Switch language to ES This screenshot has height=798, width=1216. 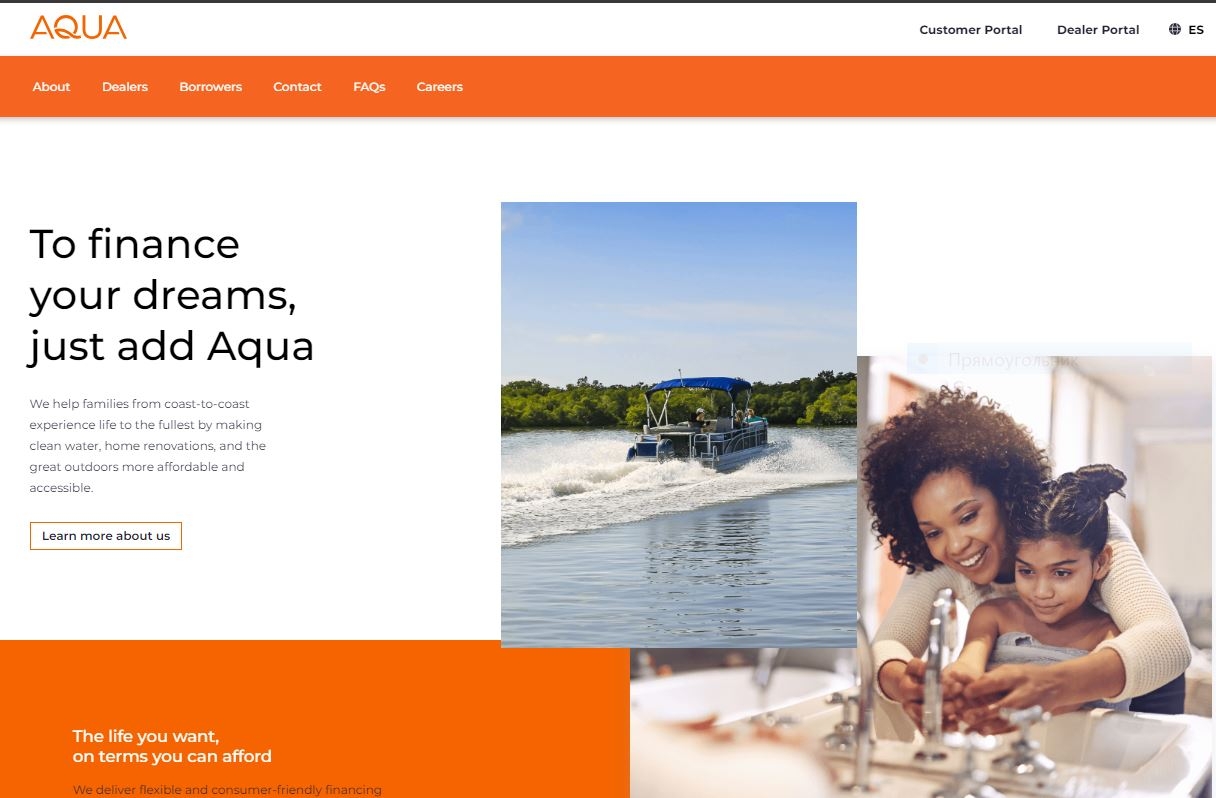[x=1196, y=30]
